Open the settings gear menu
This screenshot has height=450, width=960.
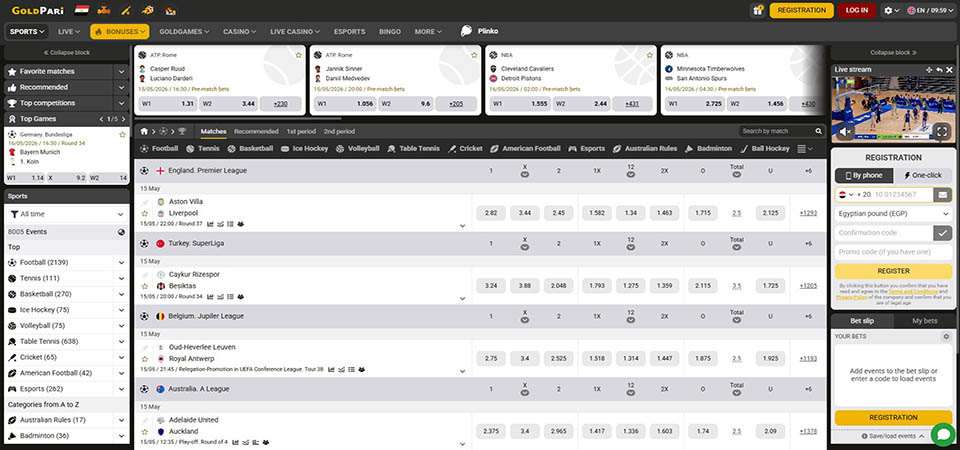pos(891,10)
